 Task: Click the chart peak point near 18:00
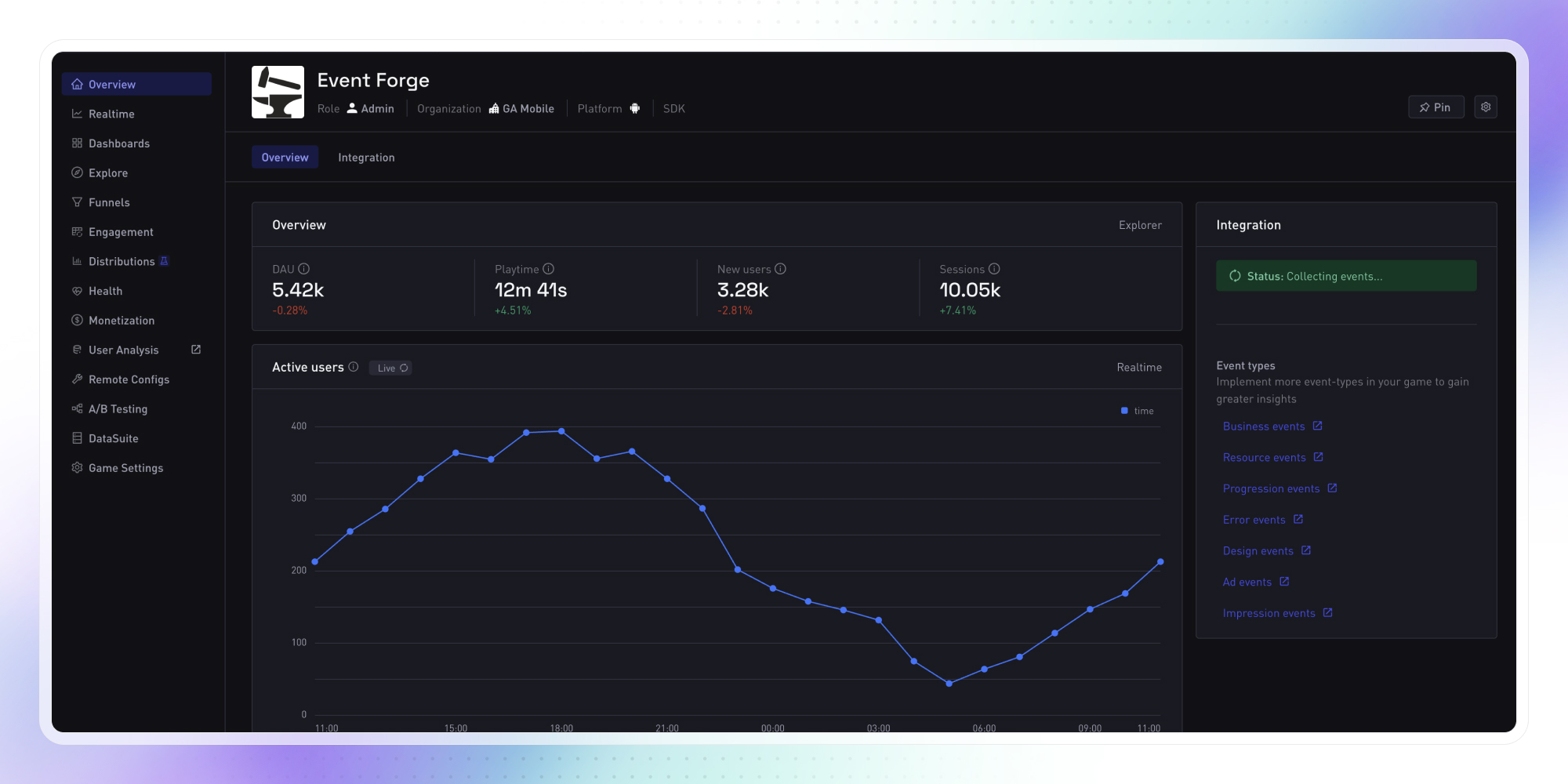point(561,431)
